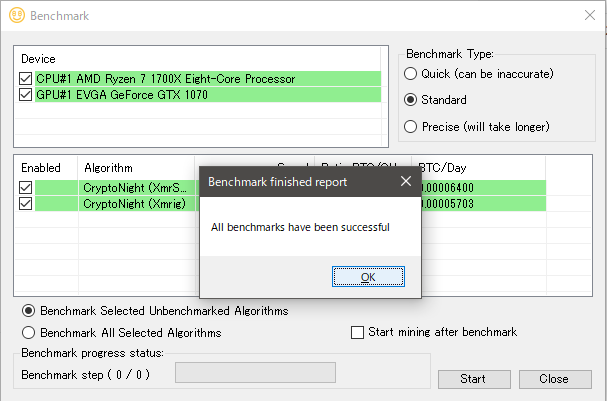607x401 pixels.
Task: Select Precise benchmark type
Action: [410, 126]
